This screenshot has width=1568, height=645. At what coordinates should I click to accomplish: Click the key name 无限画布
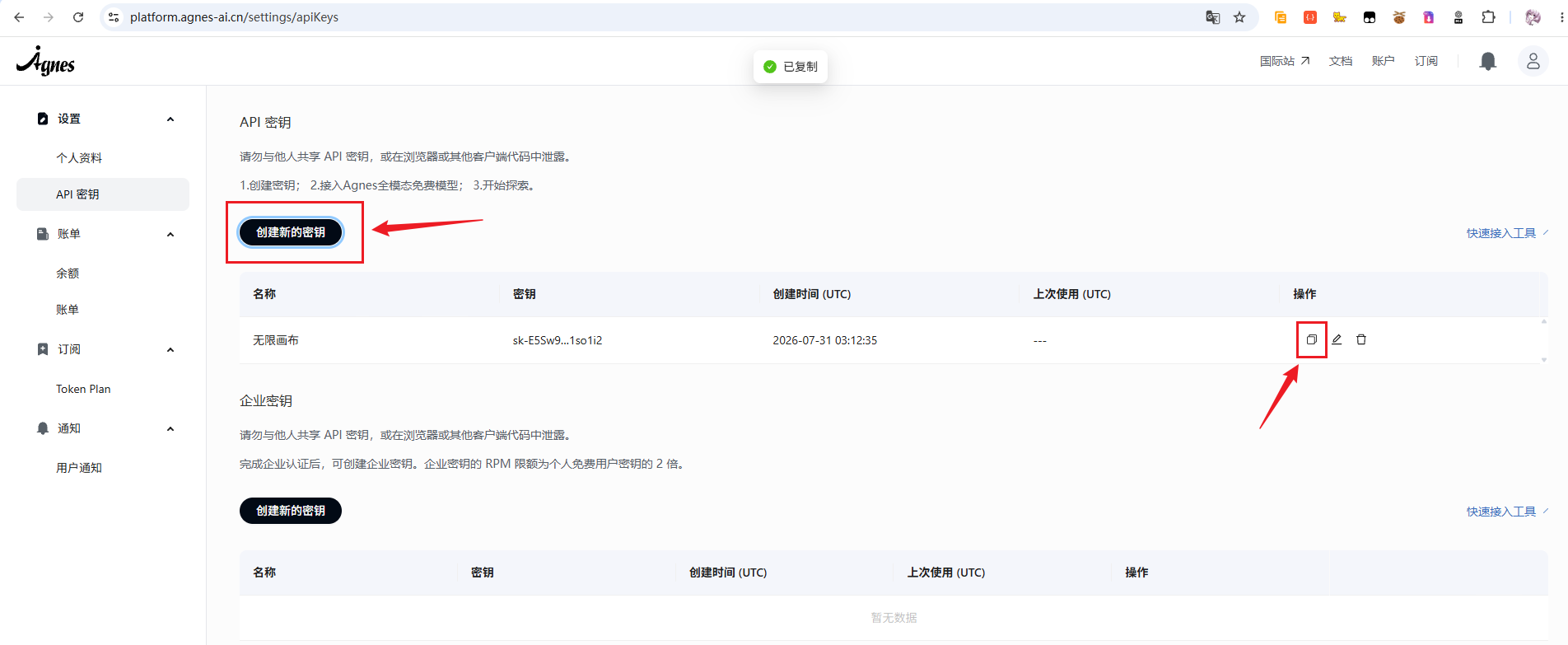276,340
